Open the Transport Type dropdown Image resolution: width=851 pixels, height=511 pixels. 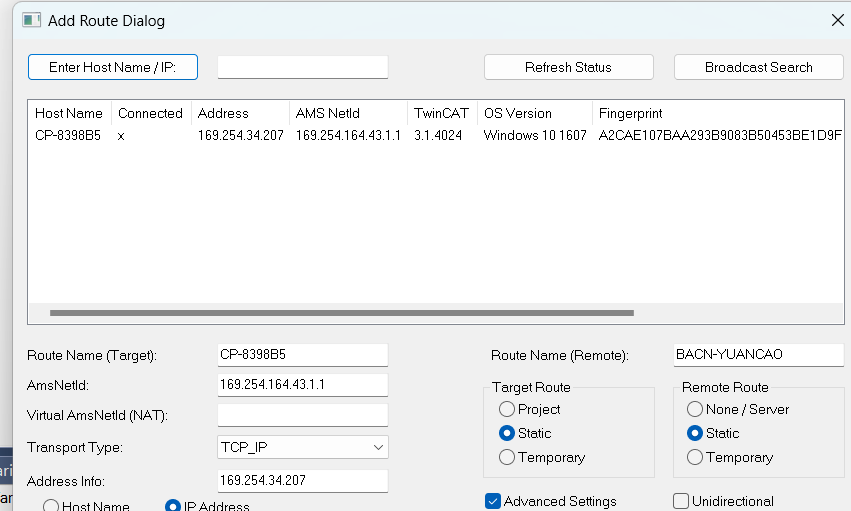(303, 447)
